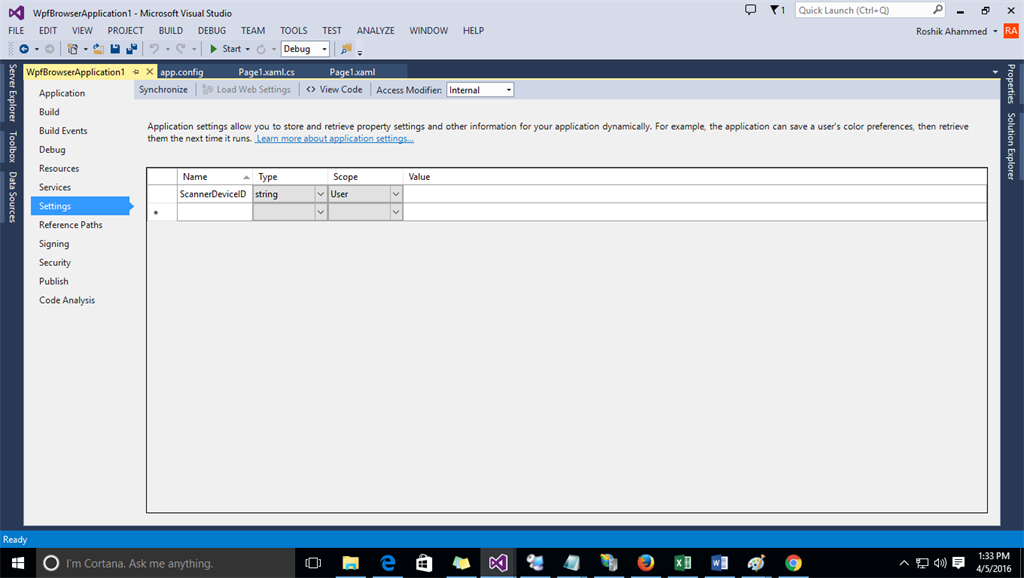The height and width of the screenshot is (578, 1024).
Task: Select the Publish properties page
Action: [54, 281]
